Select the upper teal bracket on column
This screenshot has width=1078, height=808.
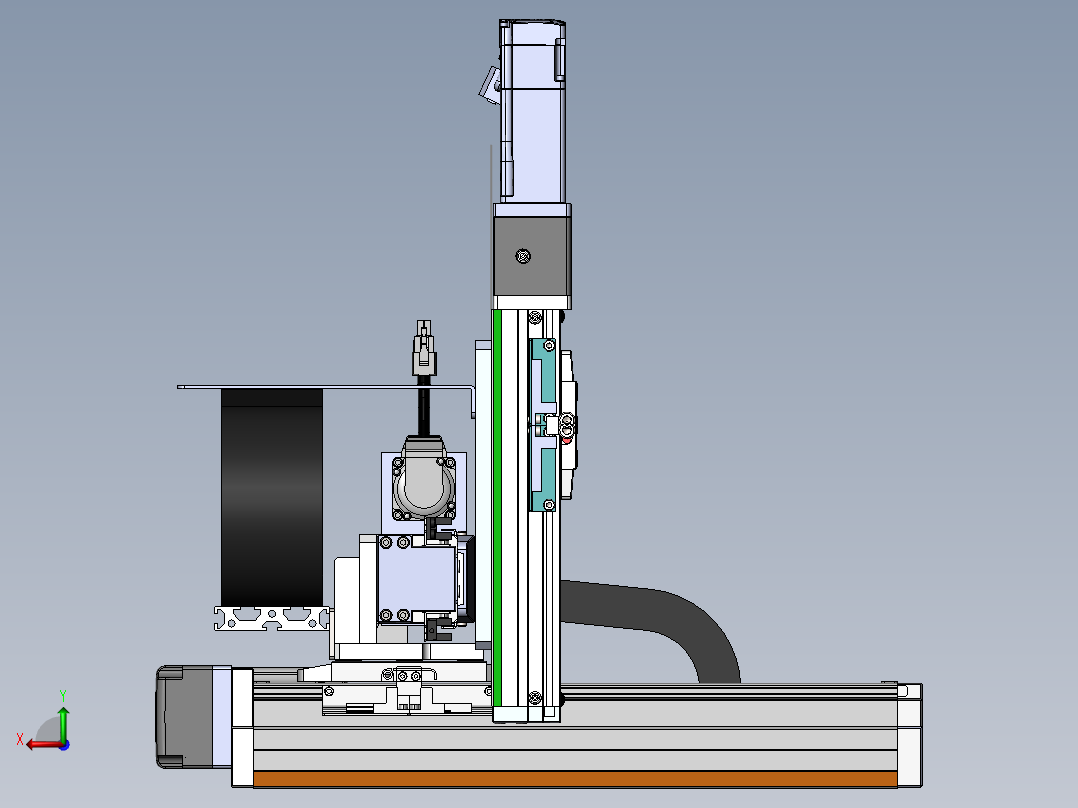[543, 370]
